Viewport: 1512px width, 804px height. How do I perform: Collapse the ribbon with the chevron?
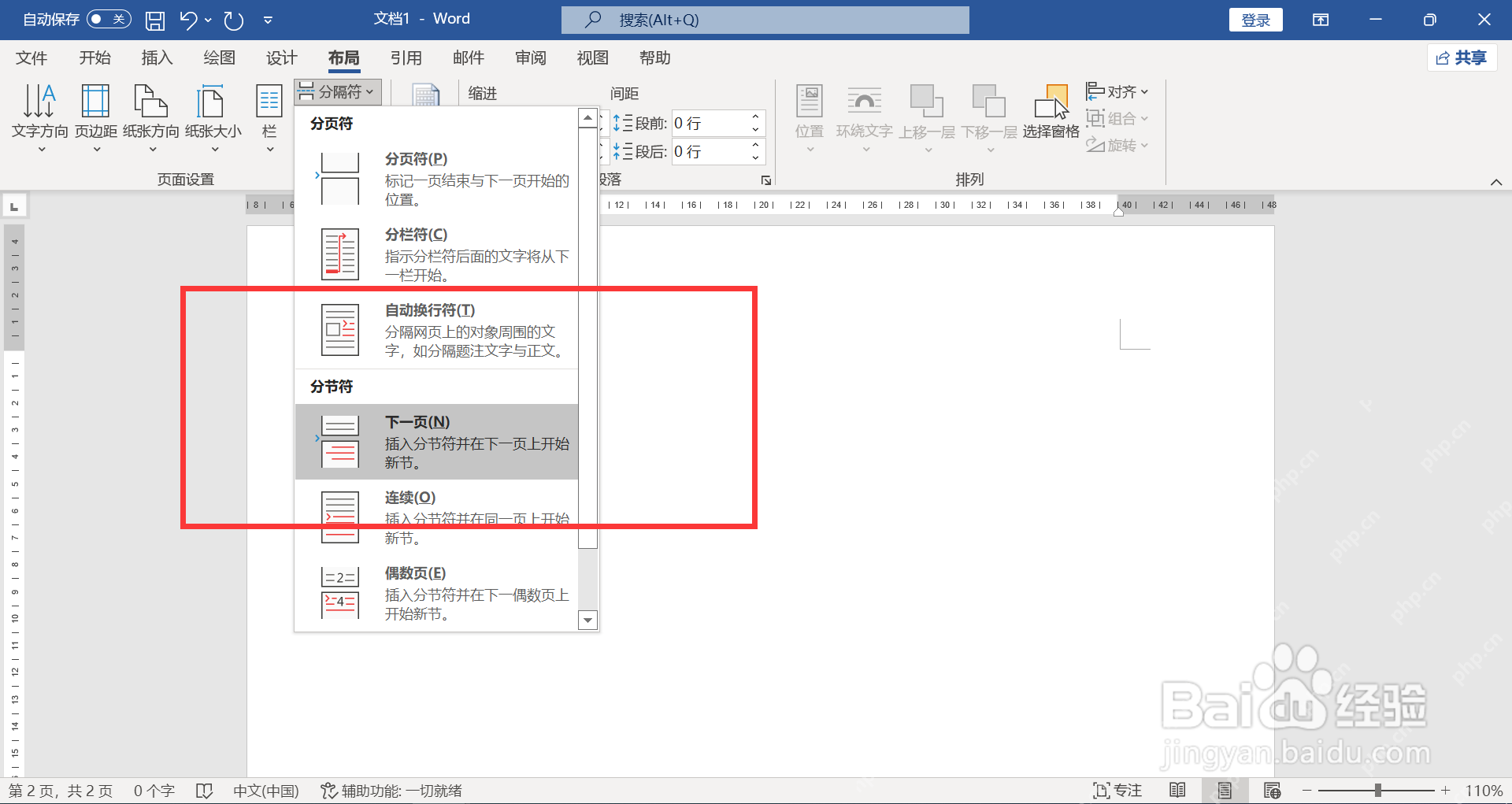coord(1495,182)
